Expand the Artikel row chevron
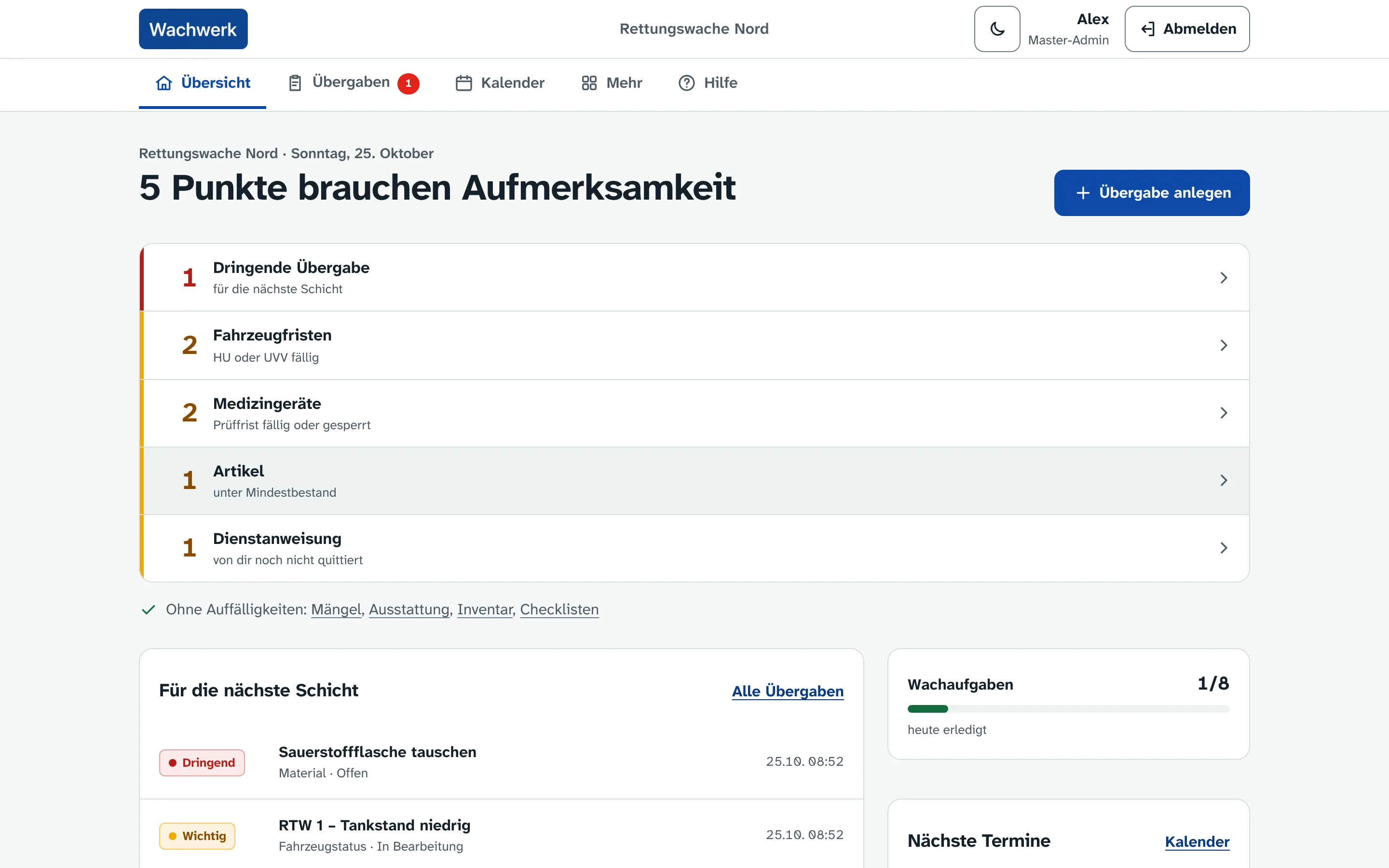The height and width of the screenshot is (868, 1389). [1224, 480]
